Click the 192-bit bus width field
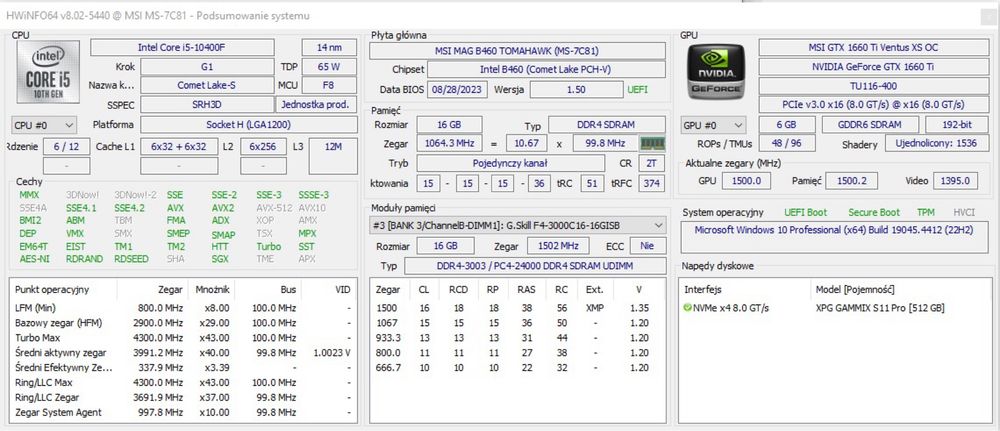Viewport: 1000px width, 431px height. pyautogui.click(x=957, y=125)
